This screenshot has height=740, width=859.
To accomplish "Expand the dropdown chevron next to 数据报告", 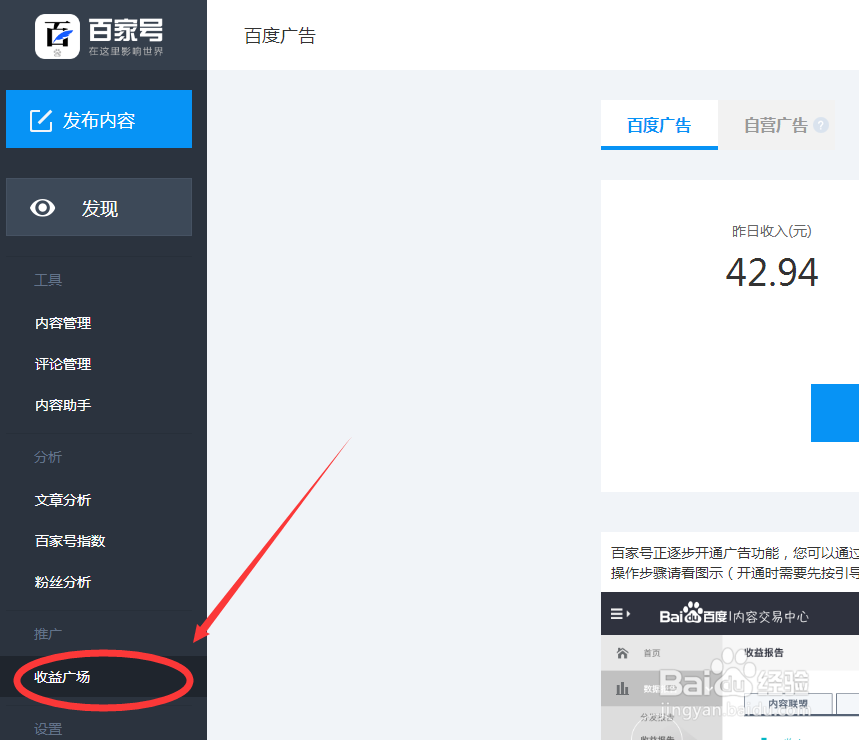I will tap(708, 690).
